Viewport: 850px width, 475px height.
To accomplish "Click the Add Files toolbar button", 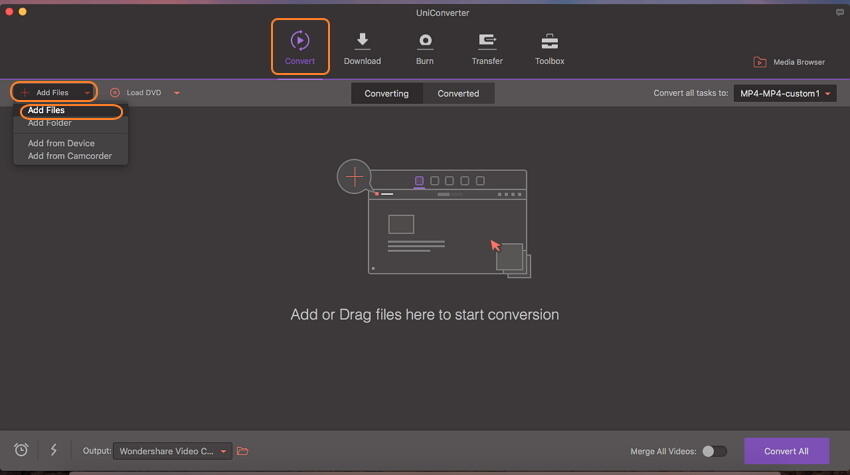I will [x=52, y=93].
